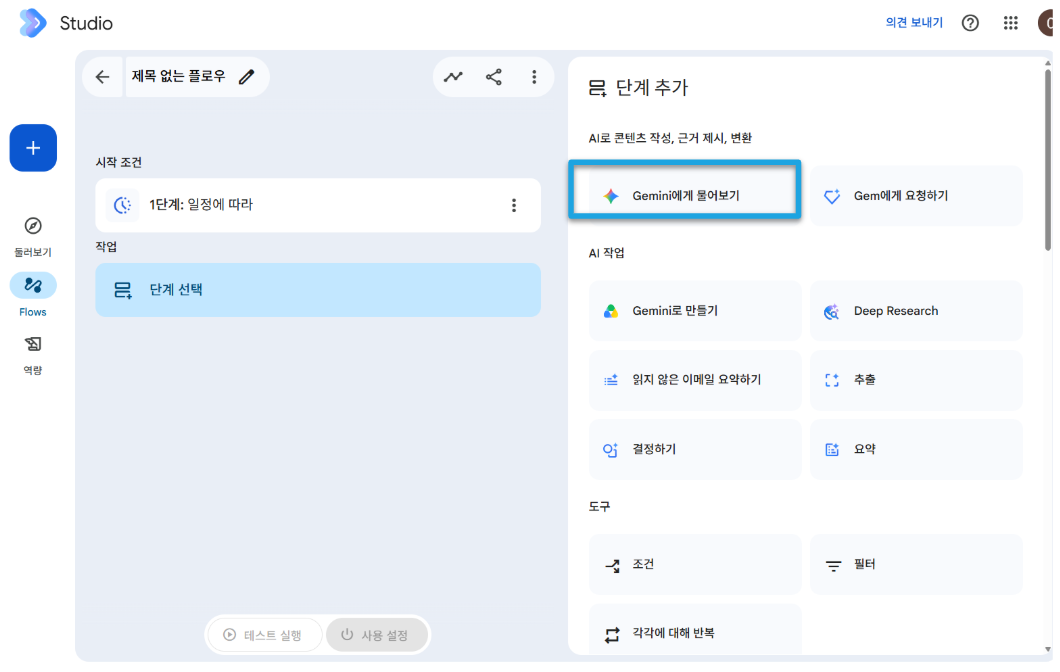Click the 테스트 실행 button

(x=264, y=635)
